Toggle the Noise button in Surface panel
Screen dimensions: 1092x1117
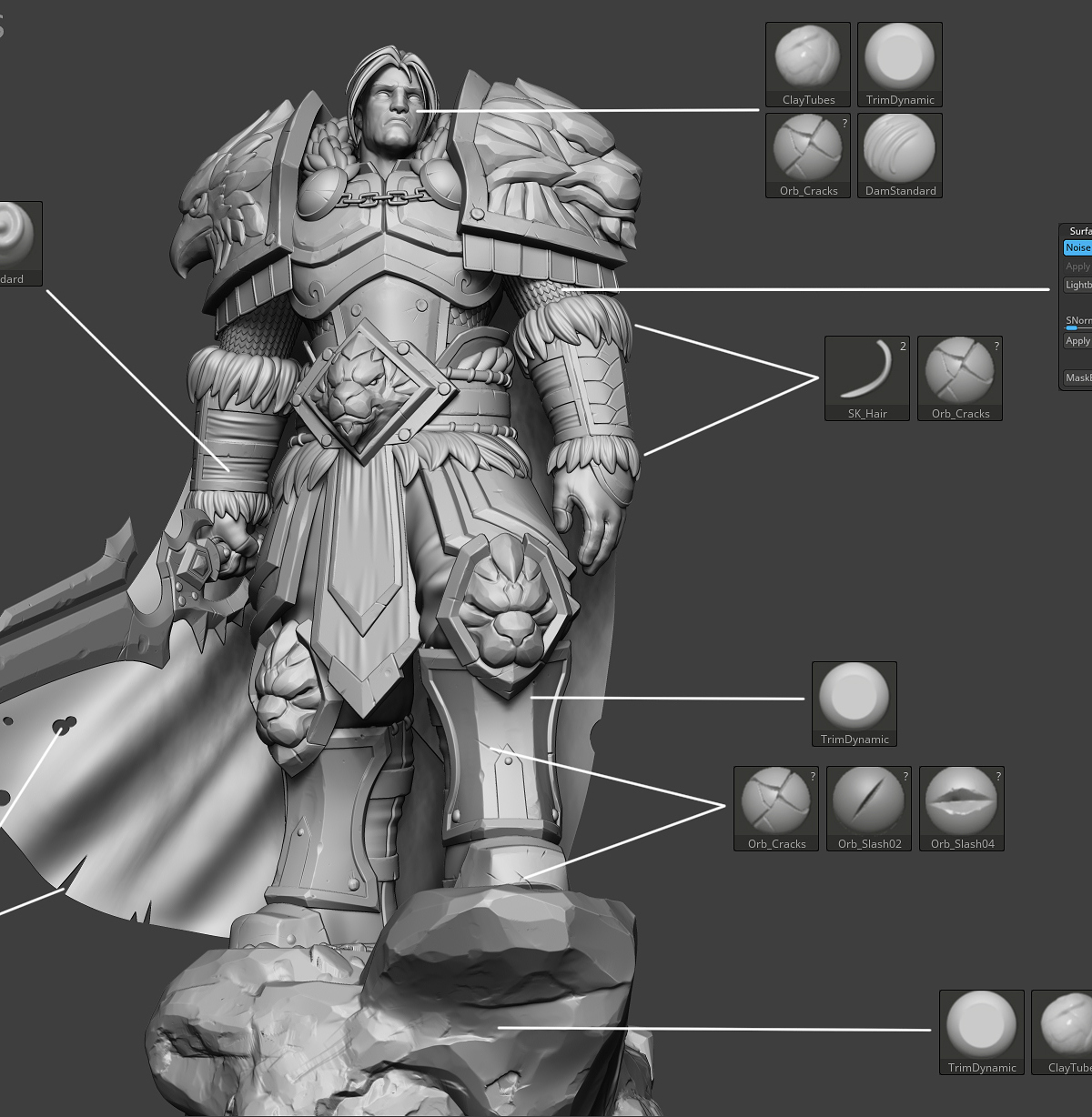coord(1077,247)
